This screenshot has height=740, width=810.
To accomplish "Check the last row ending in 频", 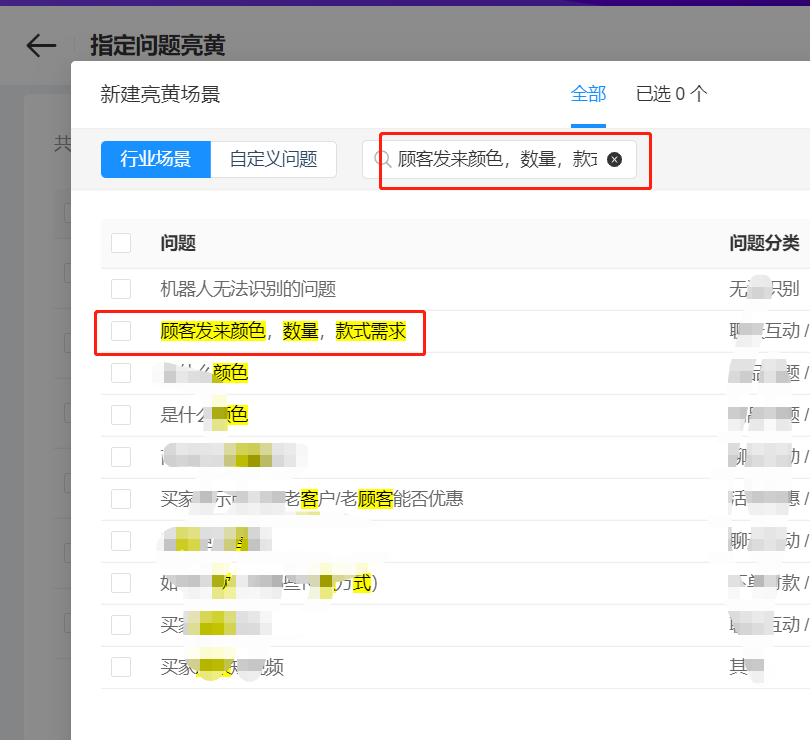I will pyautogui.click(x=121, y=667).
